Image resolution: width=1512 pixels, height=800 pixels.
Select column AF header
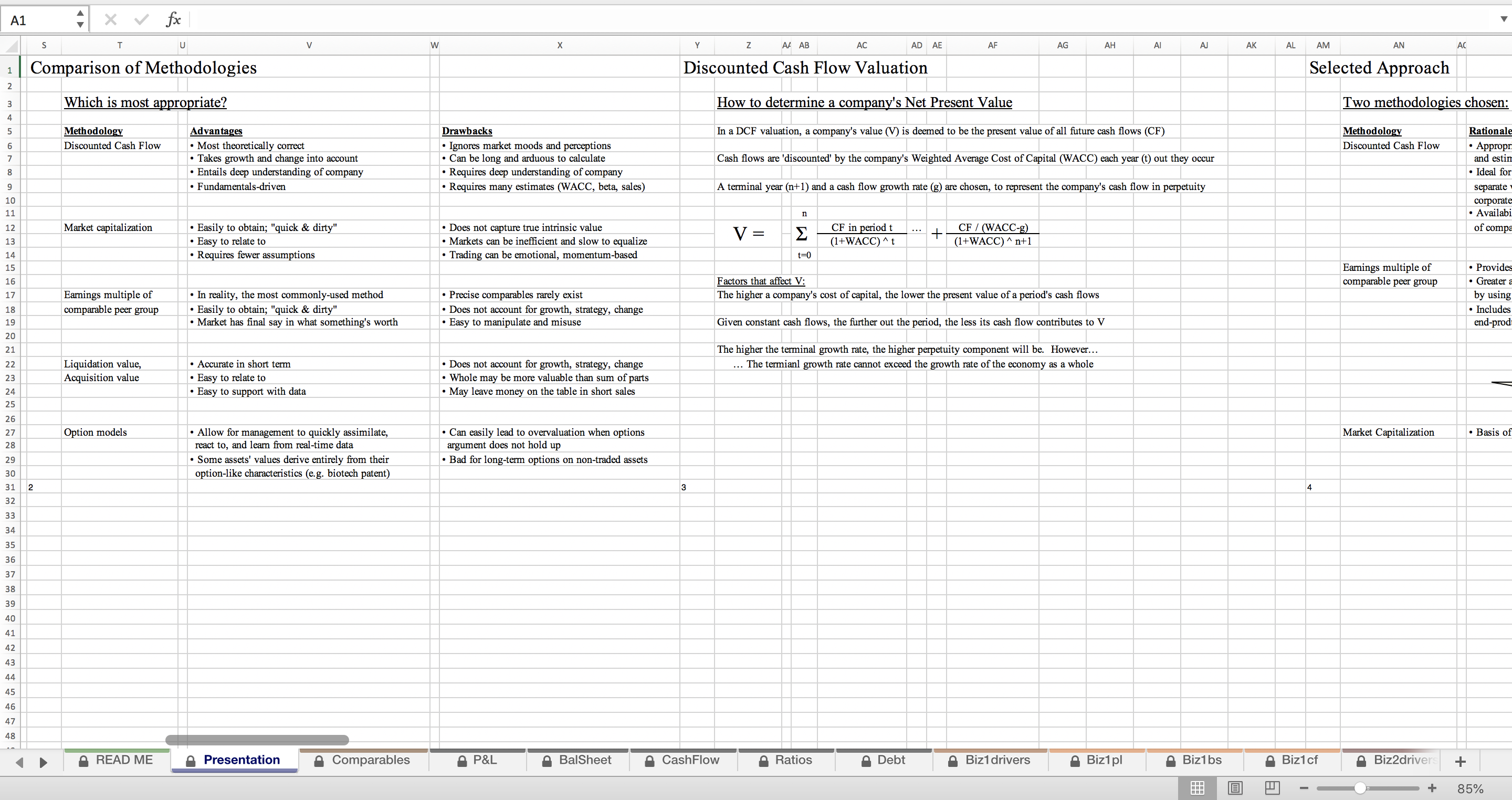pos(993,45)
